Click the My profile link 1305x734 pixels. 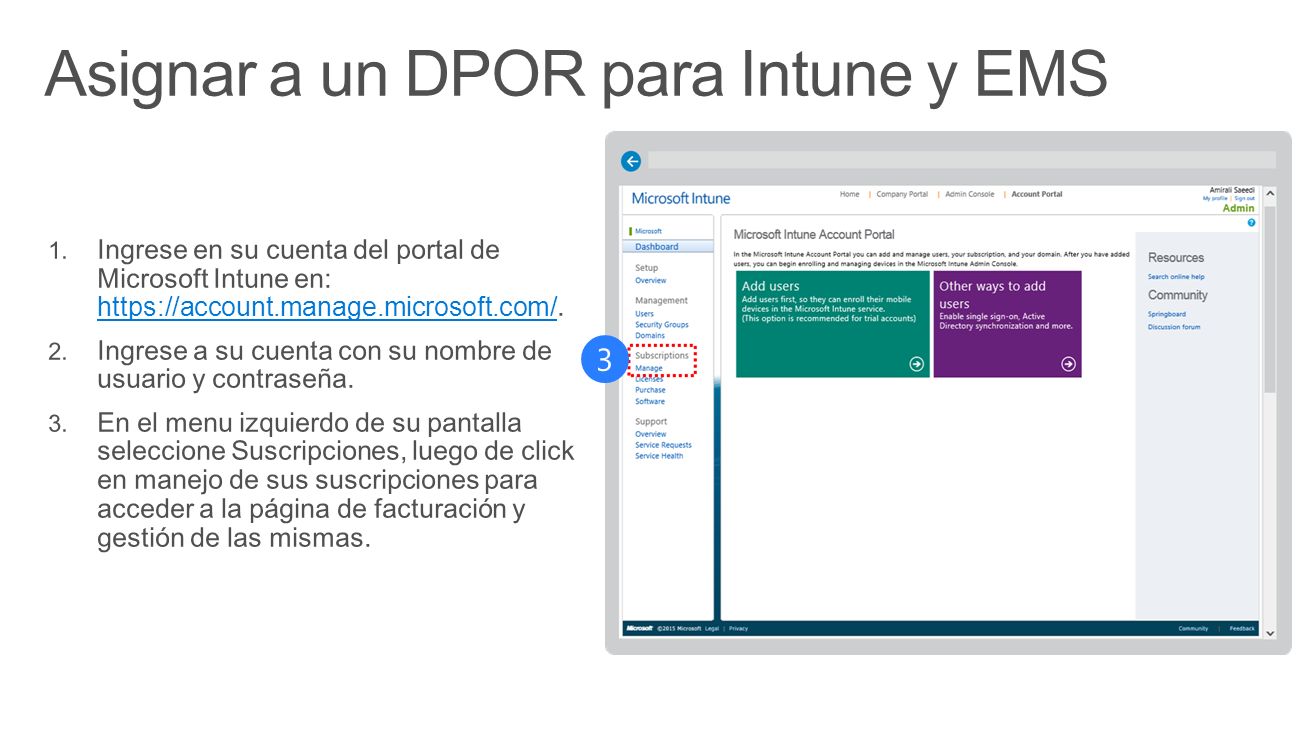(1215, 198)
